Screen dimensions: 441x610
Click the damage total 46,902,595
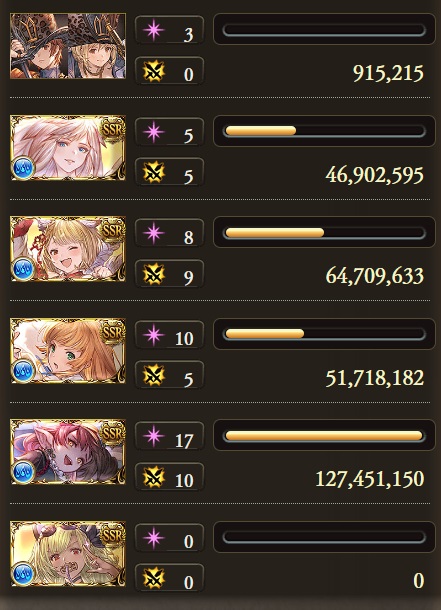(x=374, y=175)
